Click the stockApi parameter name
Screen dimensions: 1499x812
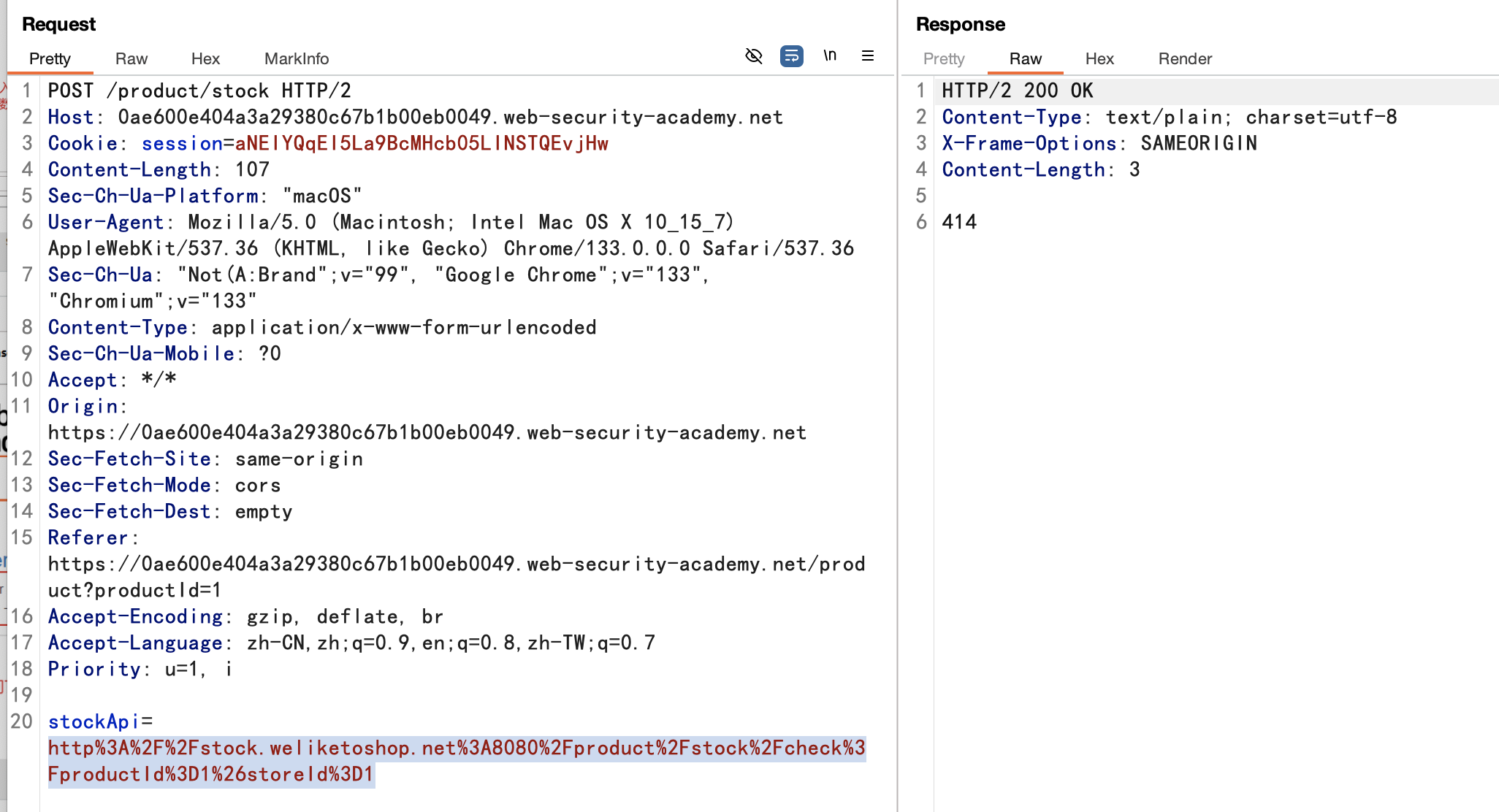coord(94,722)
